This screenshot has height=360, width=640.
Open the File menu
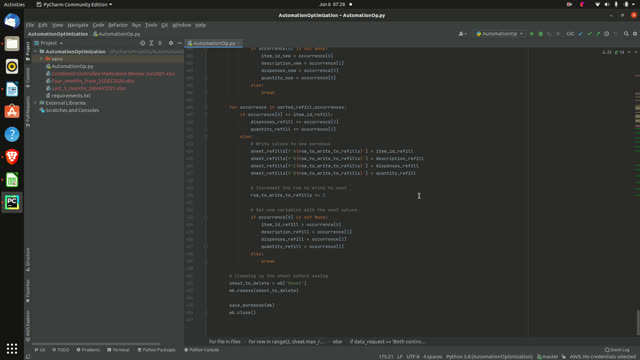click(30, 25)
